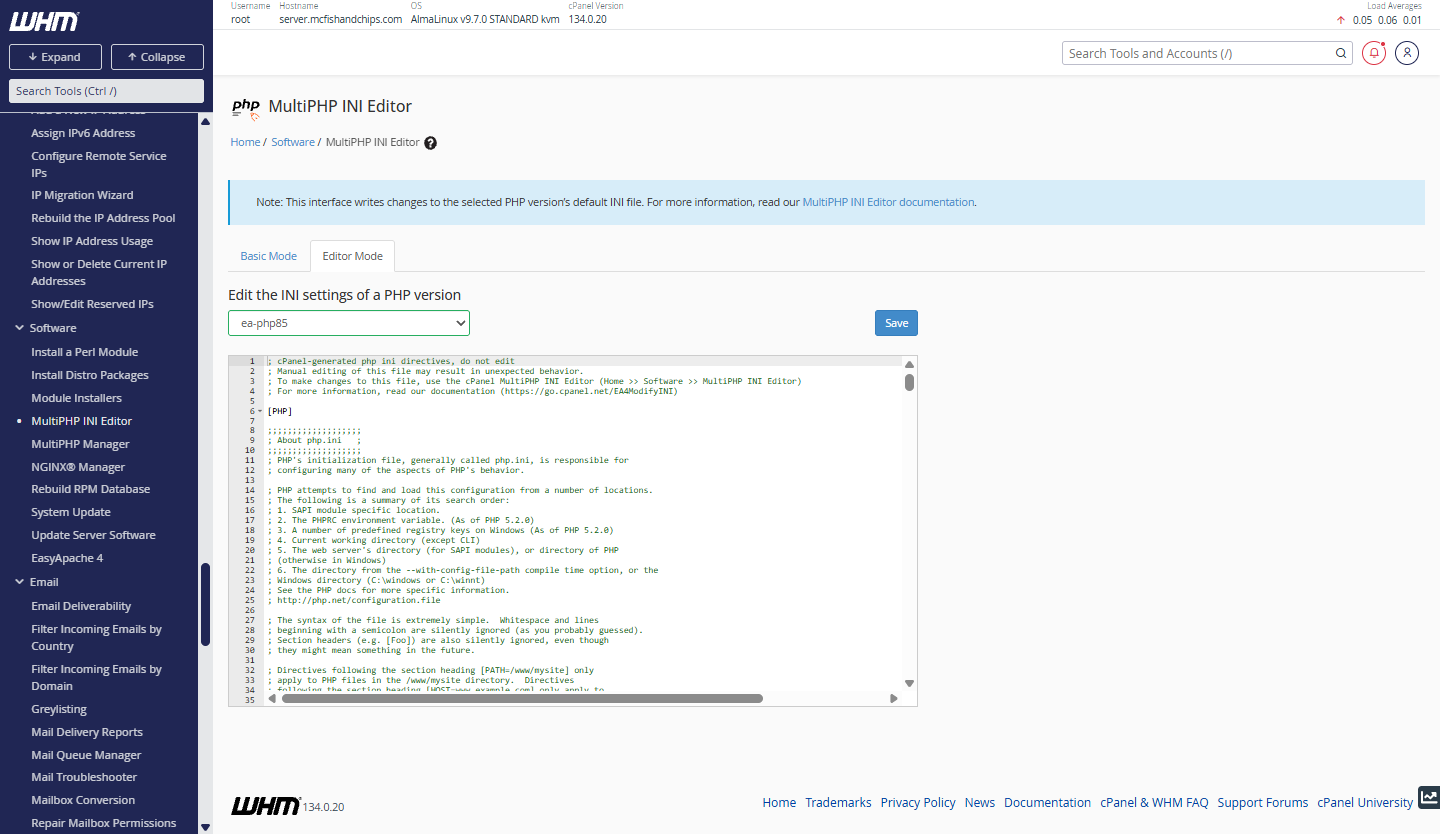The height and width of the screenshot is (834, 1440).
Task: Fold the [PHP] section at line 6
Action: point(260,411)
